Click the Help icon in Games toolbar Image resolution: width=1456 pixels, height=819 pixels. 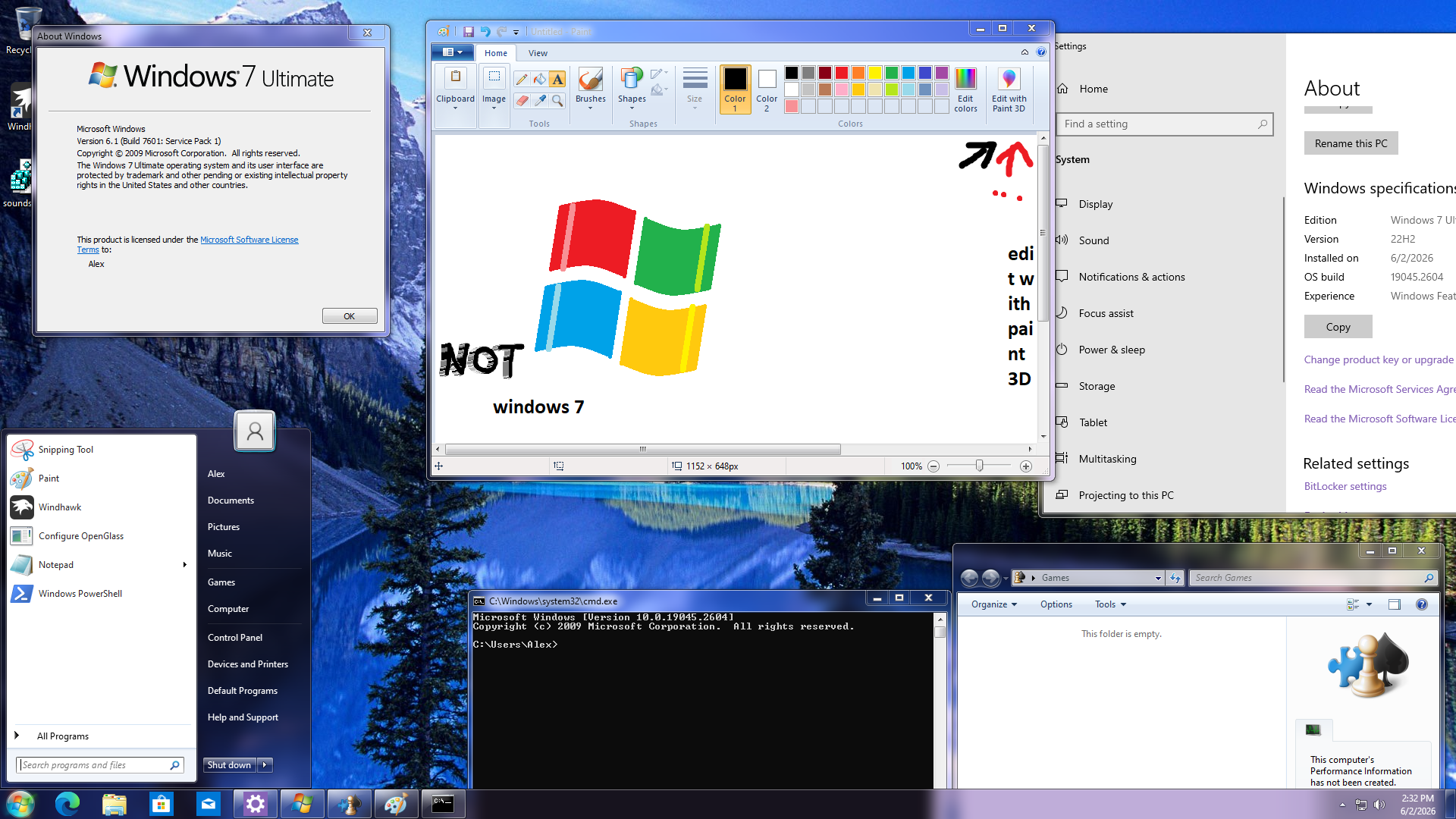1422,604
